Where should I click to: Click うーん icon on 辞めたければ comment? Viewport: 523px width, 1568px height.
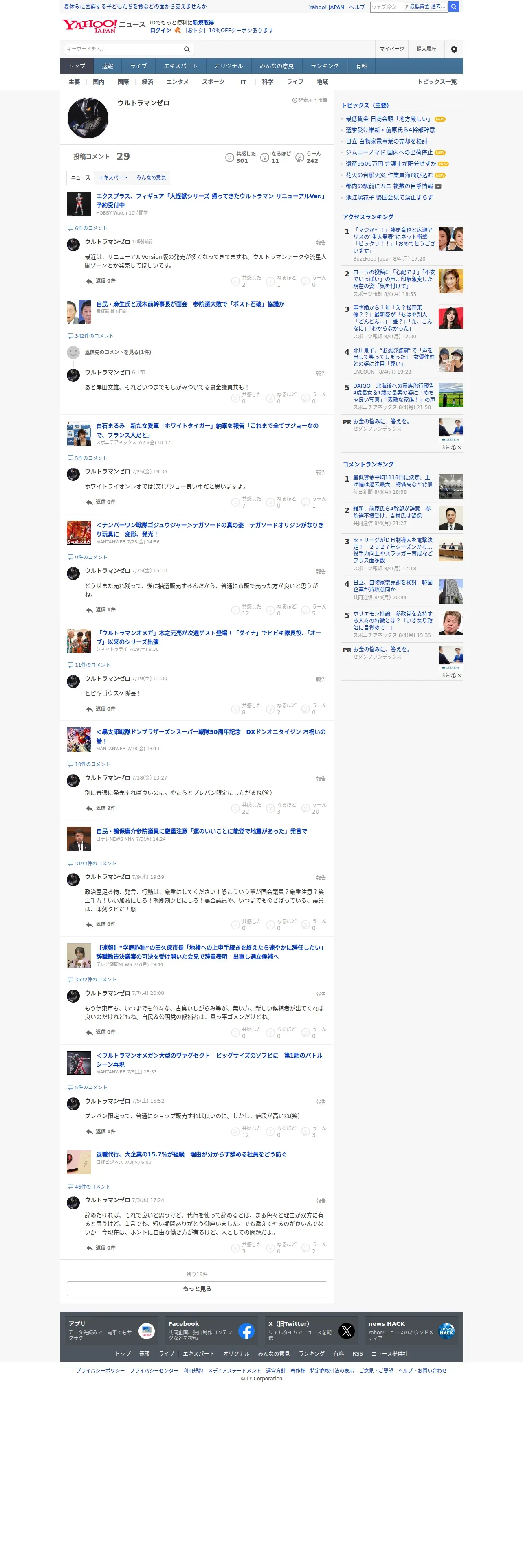point(305,1248)
